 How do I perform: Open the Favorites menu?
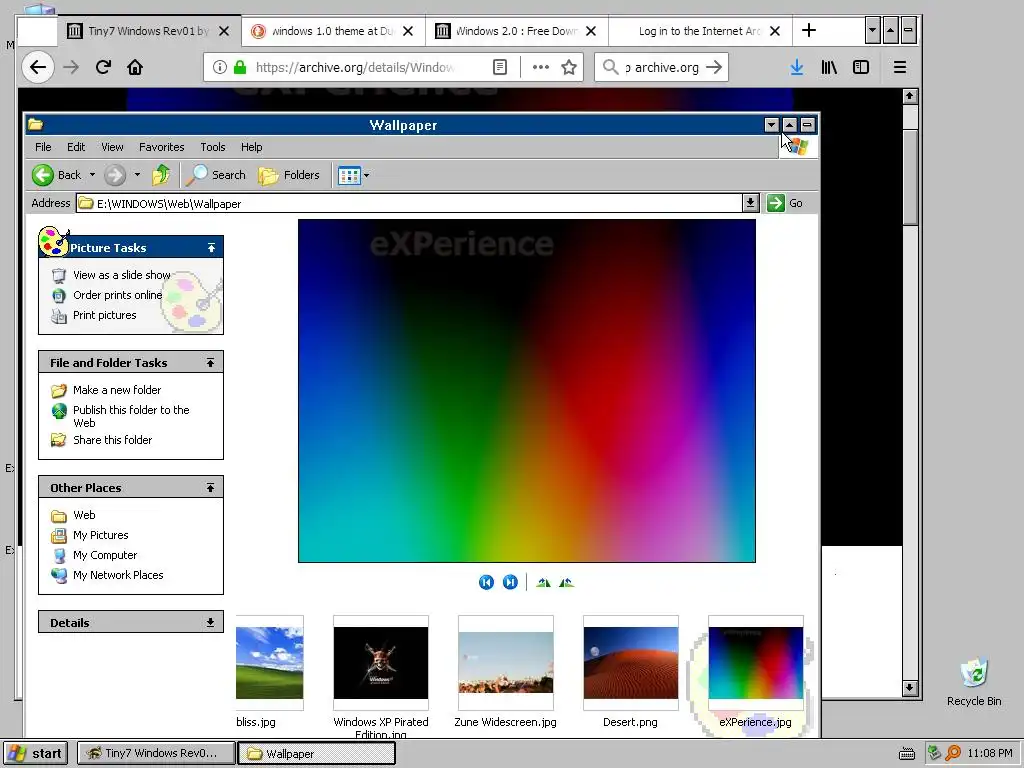point(161,147)
